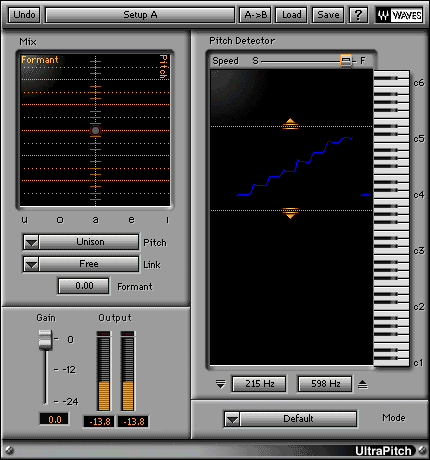Click the left -13.8 peak readout
Viewport: 430px width, 460px height.
(99, 422)
